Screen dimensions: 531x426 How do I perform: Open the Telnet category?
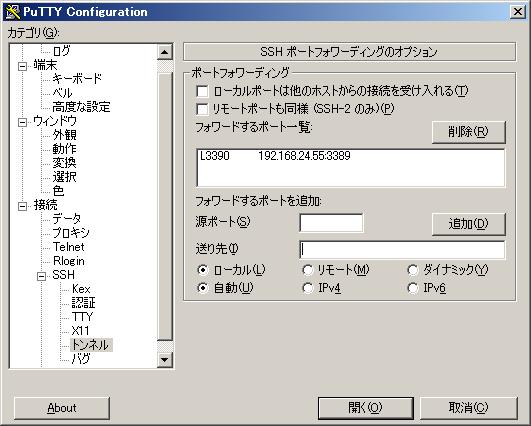[68, 247]
